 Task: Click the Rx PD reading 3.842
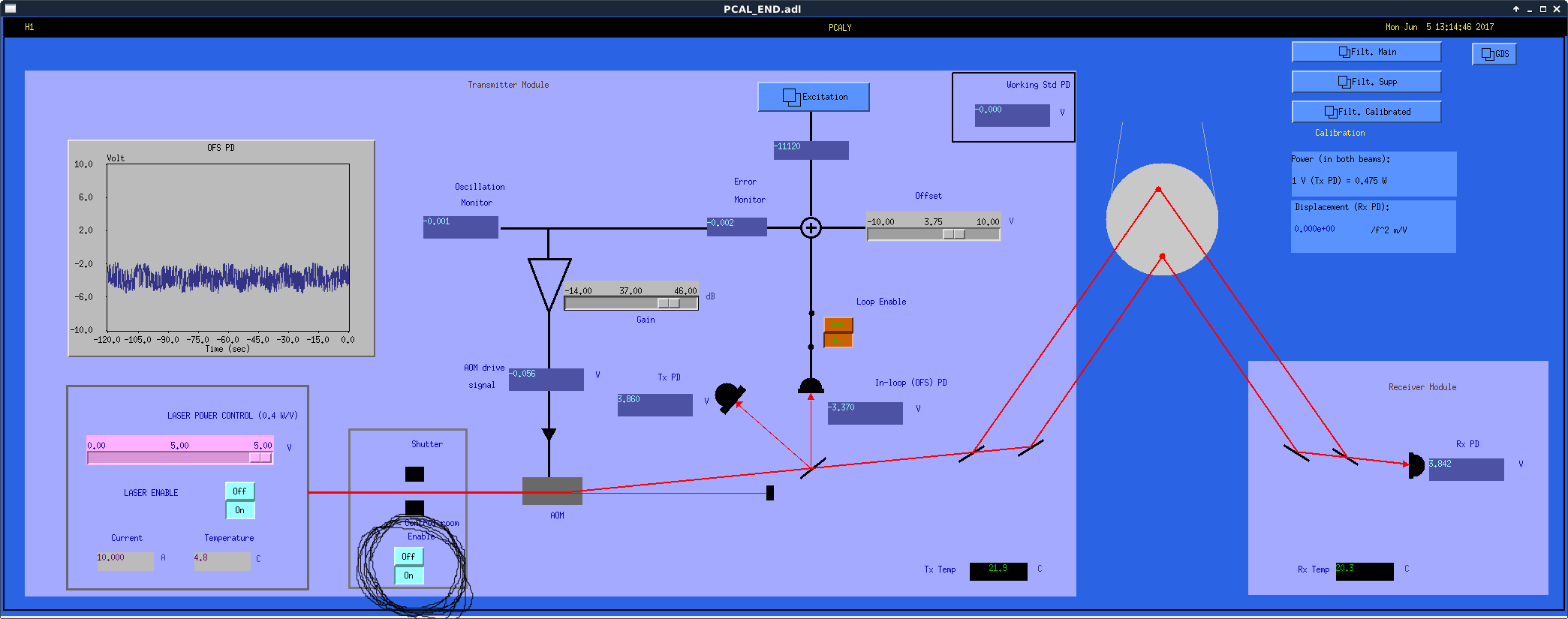click(x=1467, y=469)
